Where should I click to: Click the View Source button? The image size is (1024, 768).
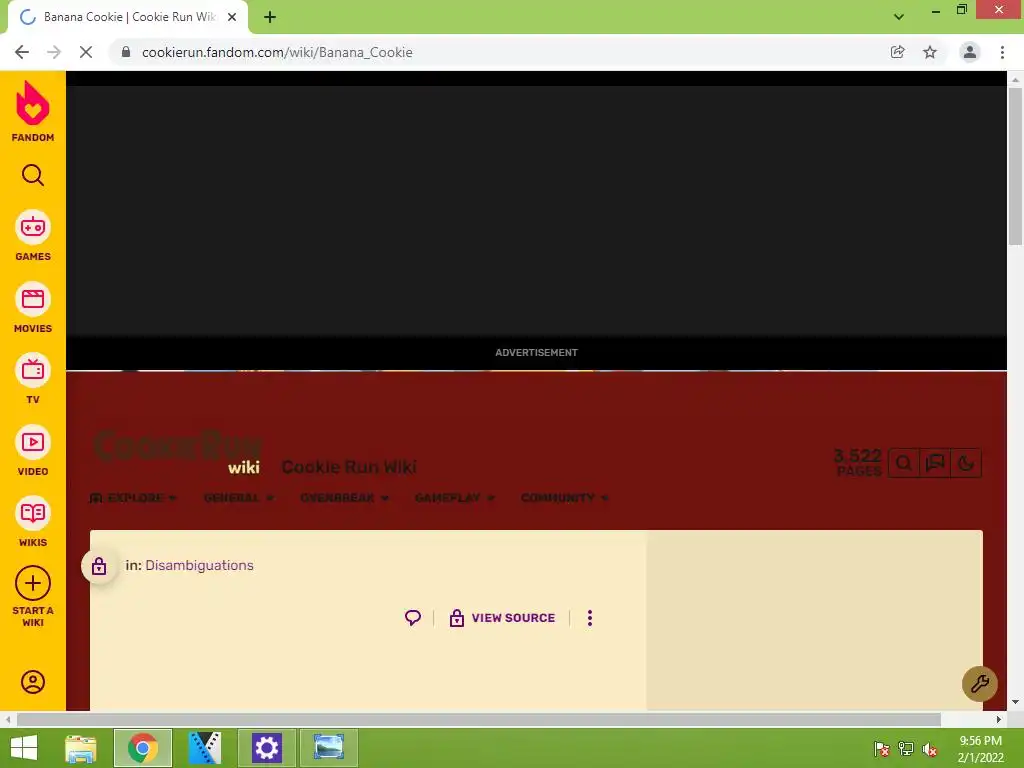(502, 618)
